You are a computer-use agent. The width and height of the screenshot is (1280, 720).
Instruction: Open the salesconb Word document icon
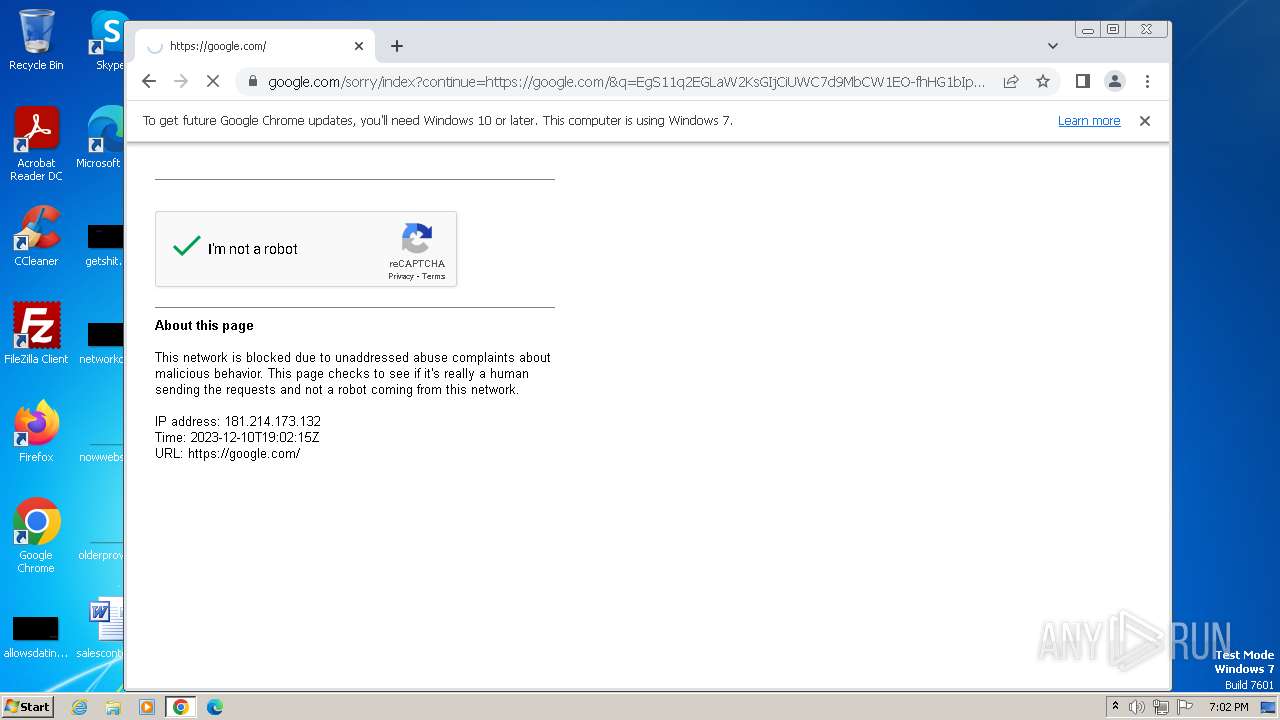coord(103,628)
